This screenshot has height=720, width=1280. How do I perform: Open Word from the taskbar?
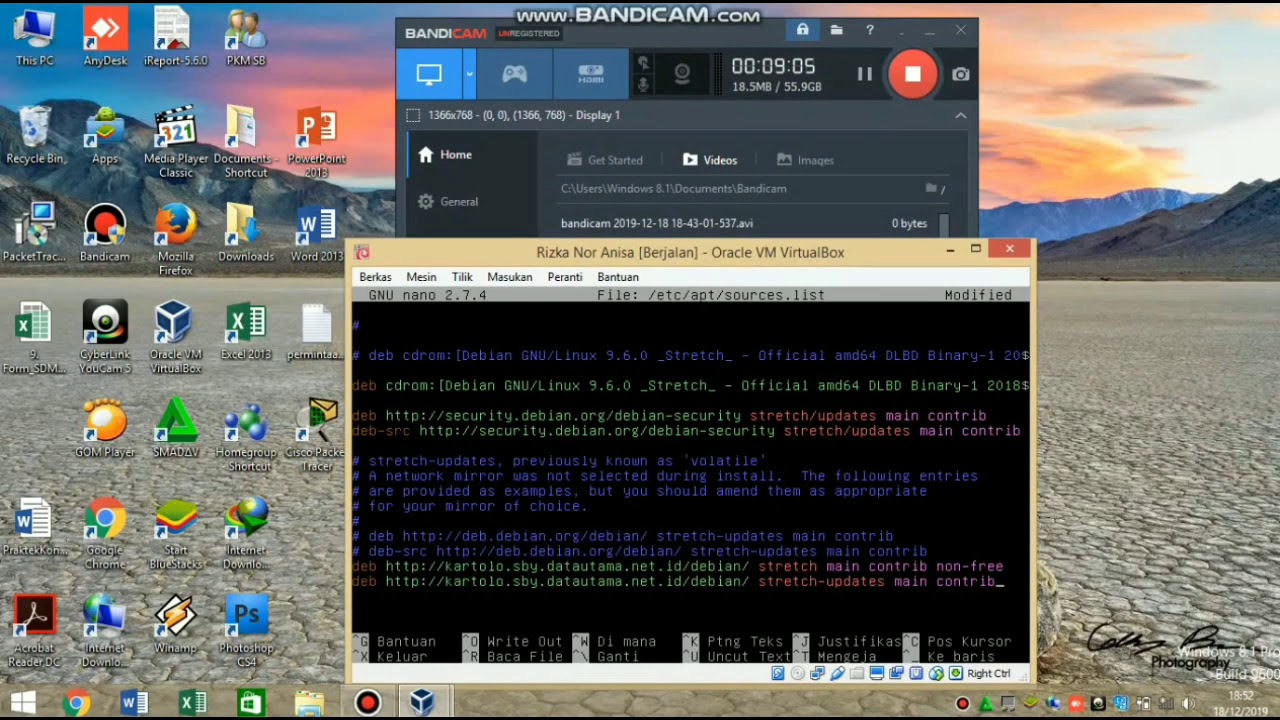tap(134, 703)
